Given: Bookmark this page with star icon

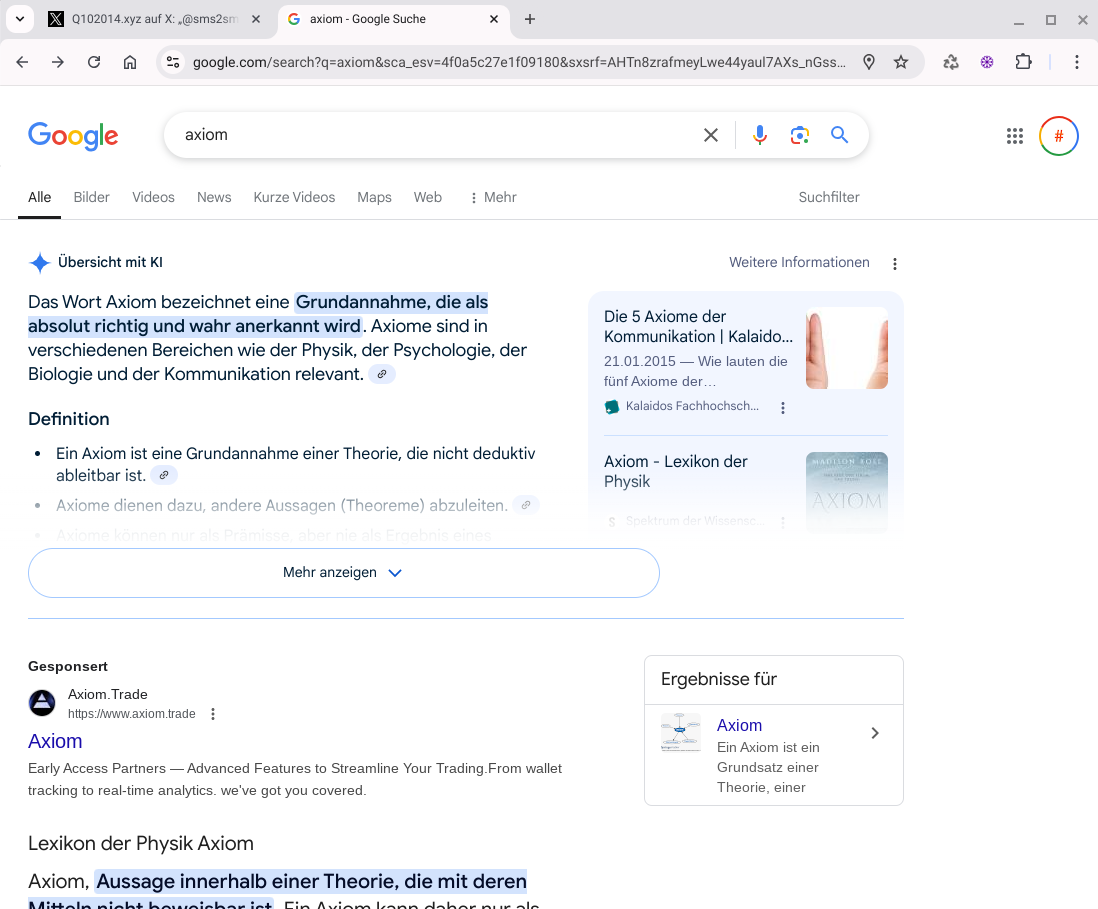Looking at the screenshot, I should tap(901, 62).
